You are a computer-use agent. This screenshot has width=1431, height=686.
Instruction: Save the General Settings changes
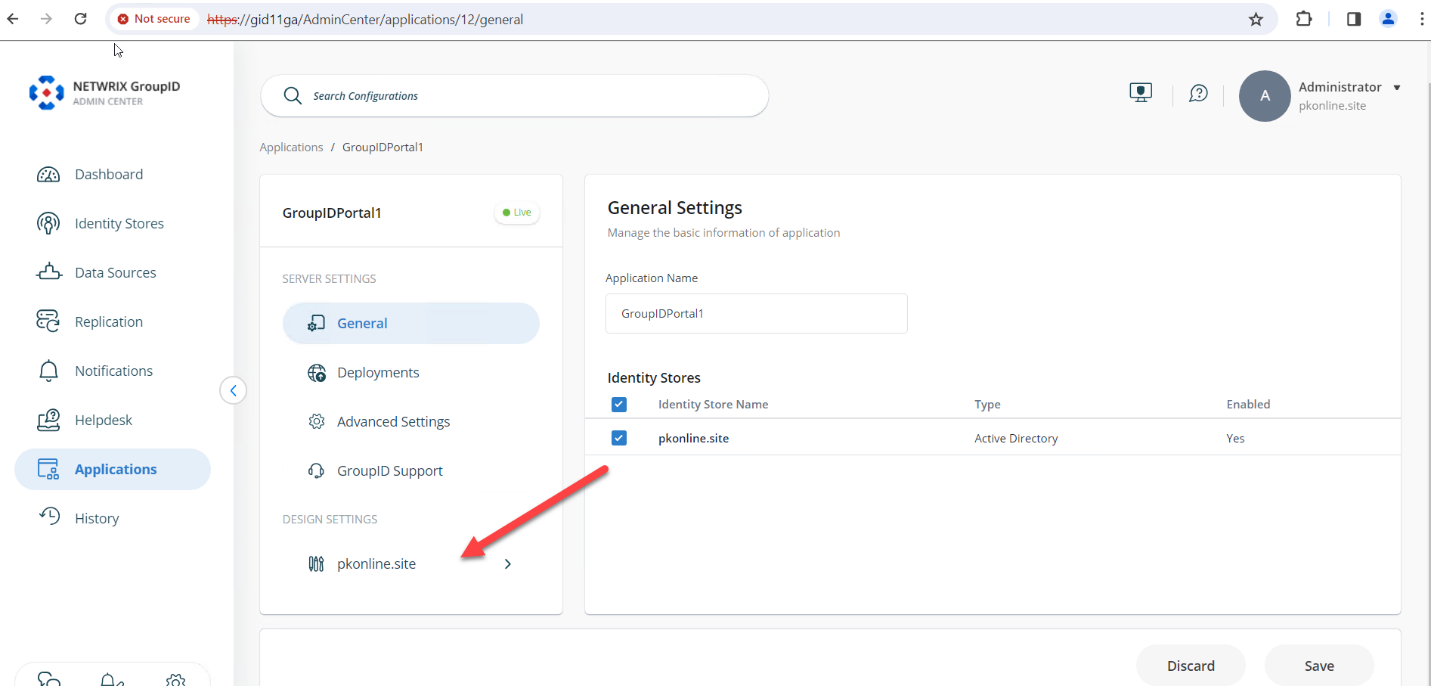(x=1318, y=665)
